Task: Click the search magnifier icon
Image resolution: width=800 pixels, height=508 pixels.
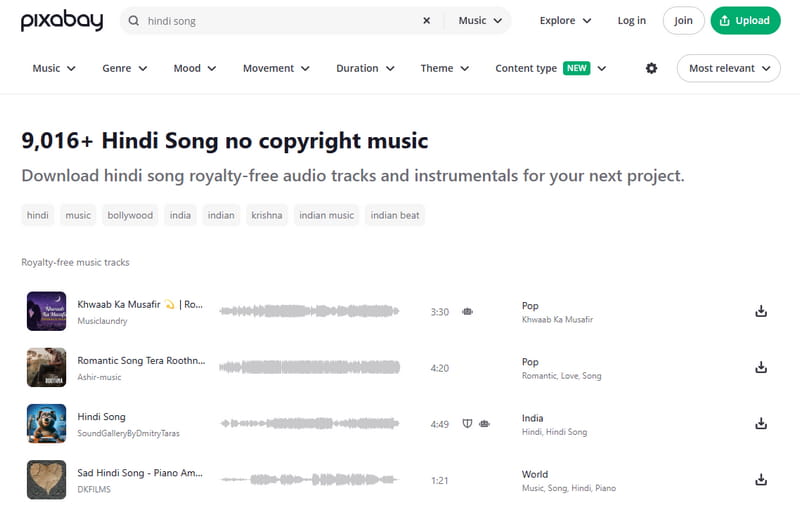Action: (x=134, y=21)
